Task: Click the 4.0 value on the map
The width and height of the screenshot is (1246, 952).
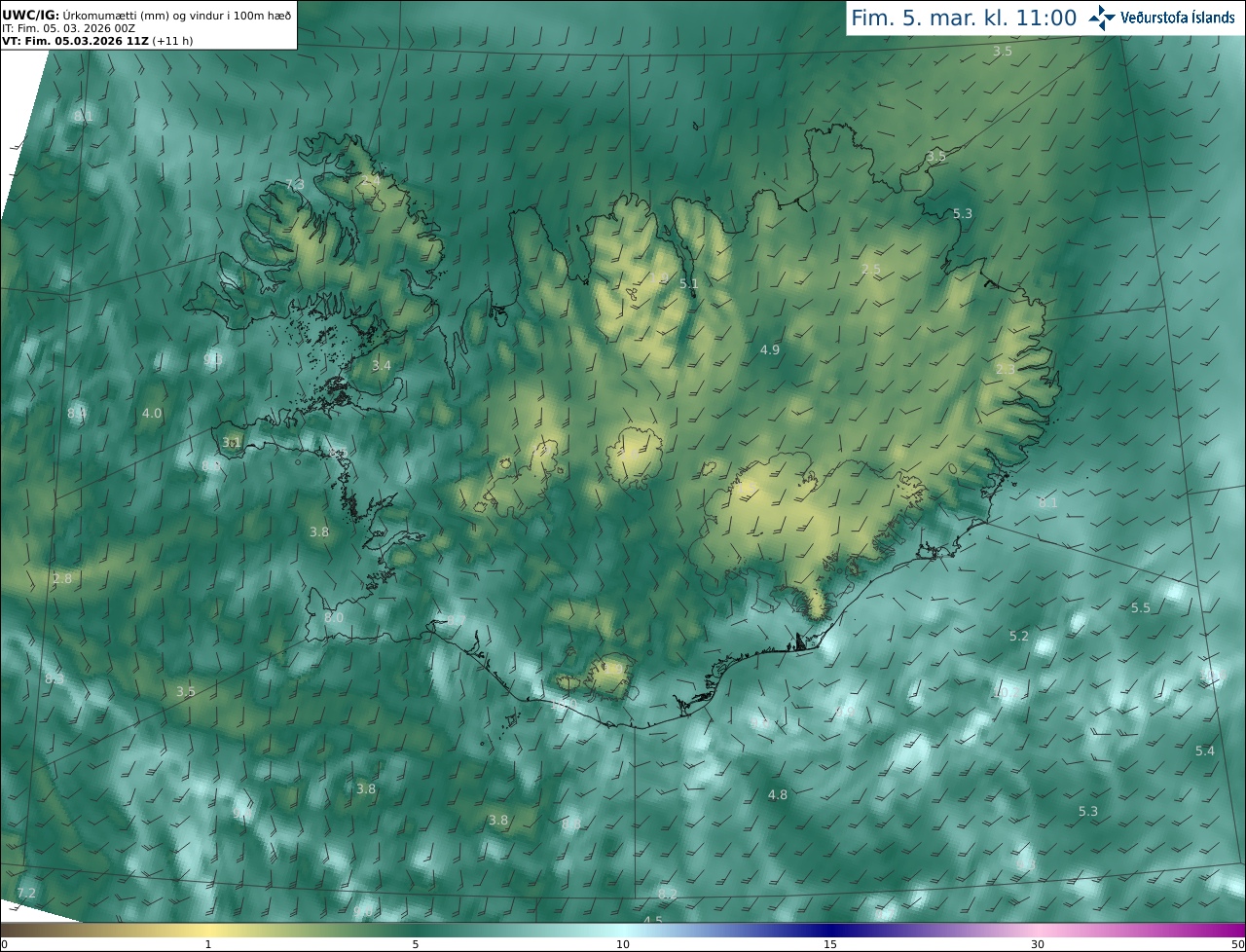Action: click(152, 413)
